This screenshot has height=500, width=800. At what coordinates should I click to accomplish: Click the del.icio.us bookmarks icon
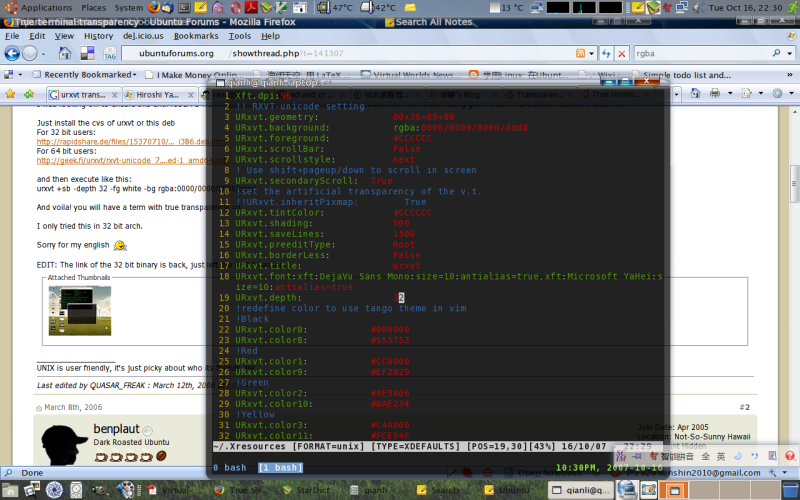click(87, 53)
